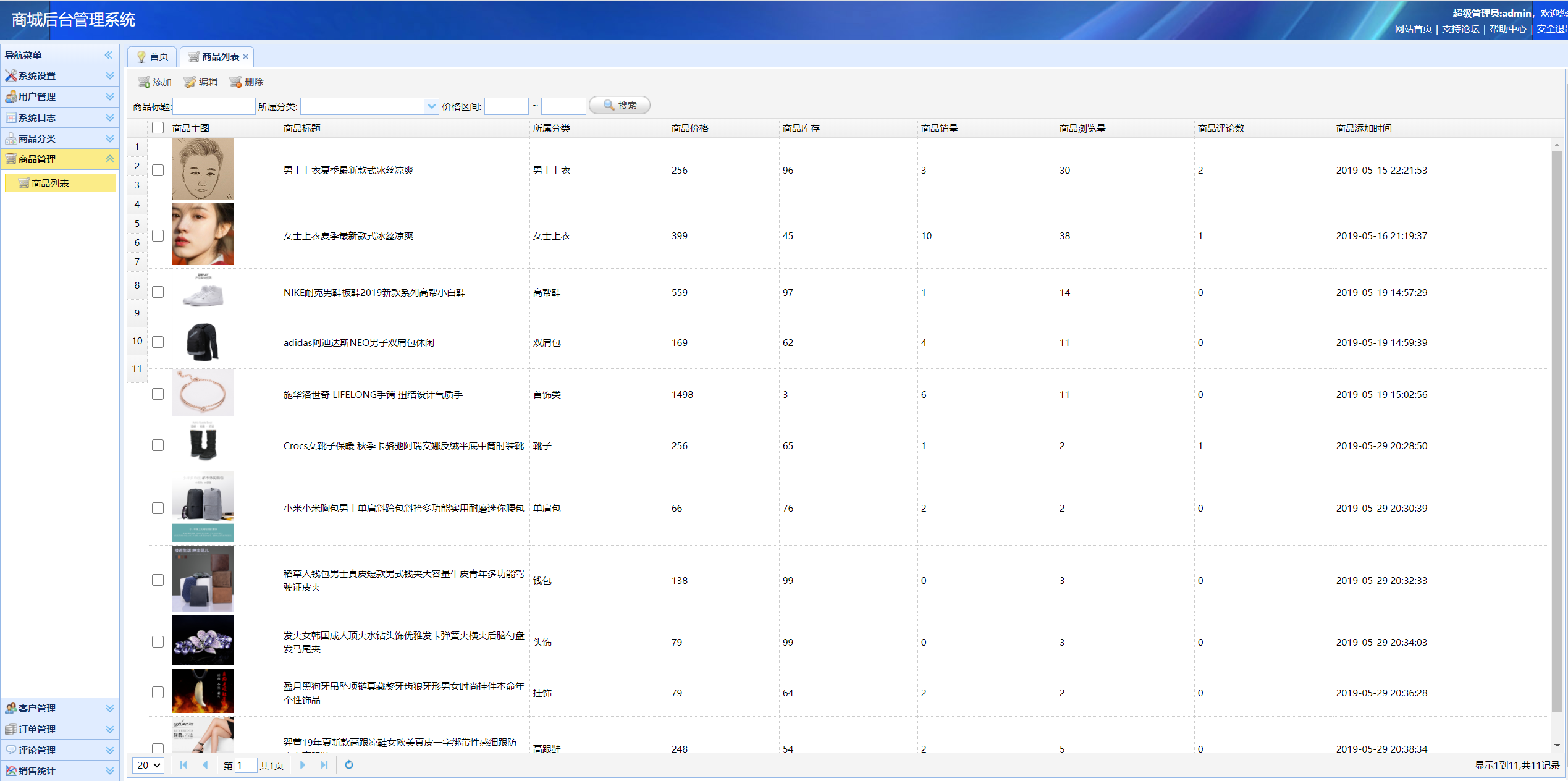Collapse the 商品管理 panel chevron
This screenshot has height=781, width=1568.
[x=110, y=159]
